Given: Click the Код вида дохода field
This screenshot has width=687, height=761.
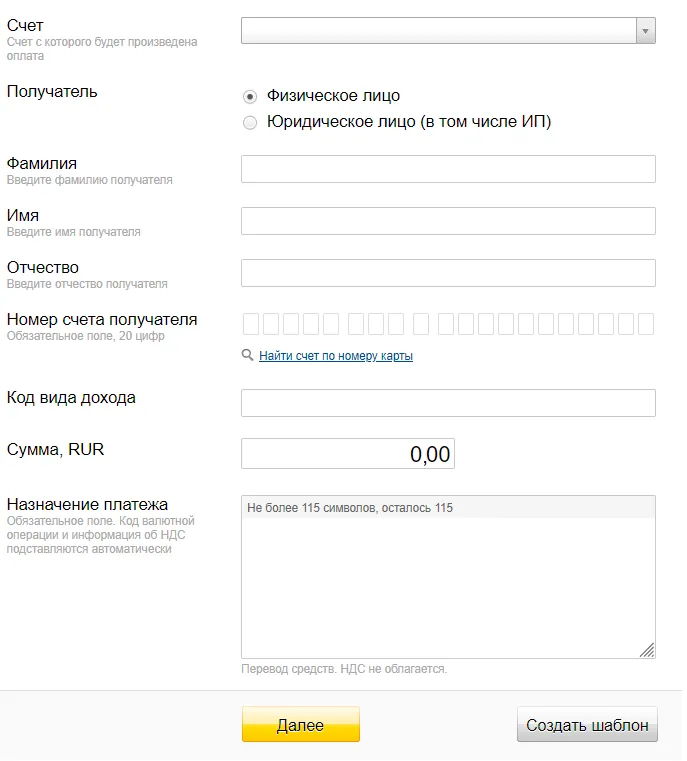Looking at the screenshot, I should [448, 403].
